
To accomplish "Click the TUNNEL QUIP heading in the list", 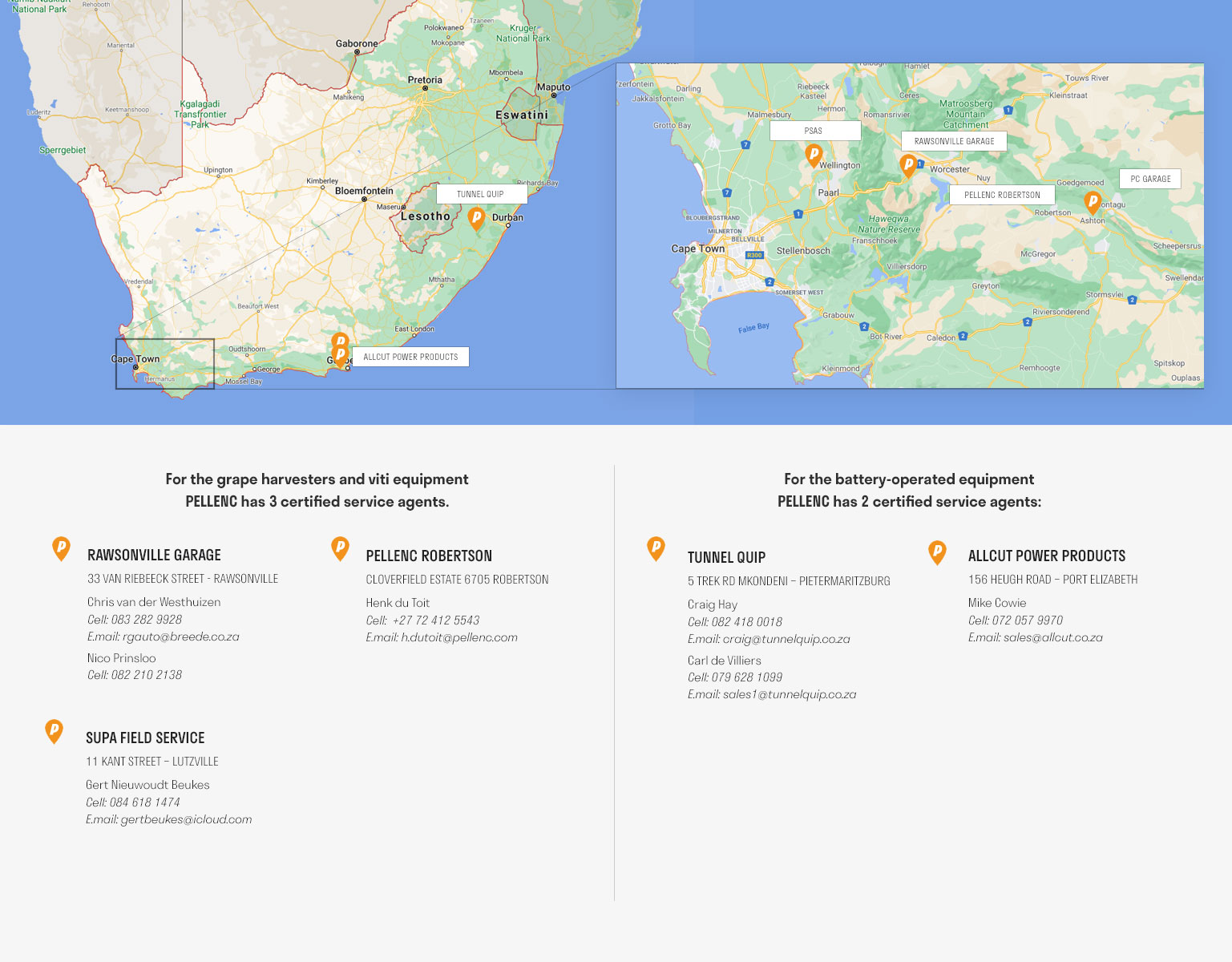I will pos(726,557).
